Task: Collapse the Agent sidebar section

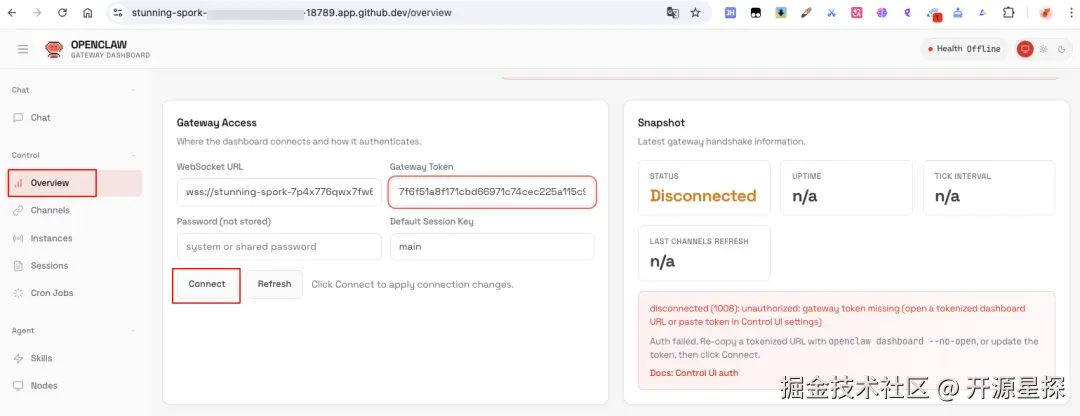Action: (x=133, y=330)
